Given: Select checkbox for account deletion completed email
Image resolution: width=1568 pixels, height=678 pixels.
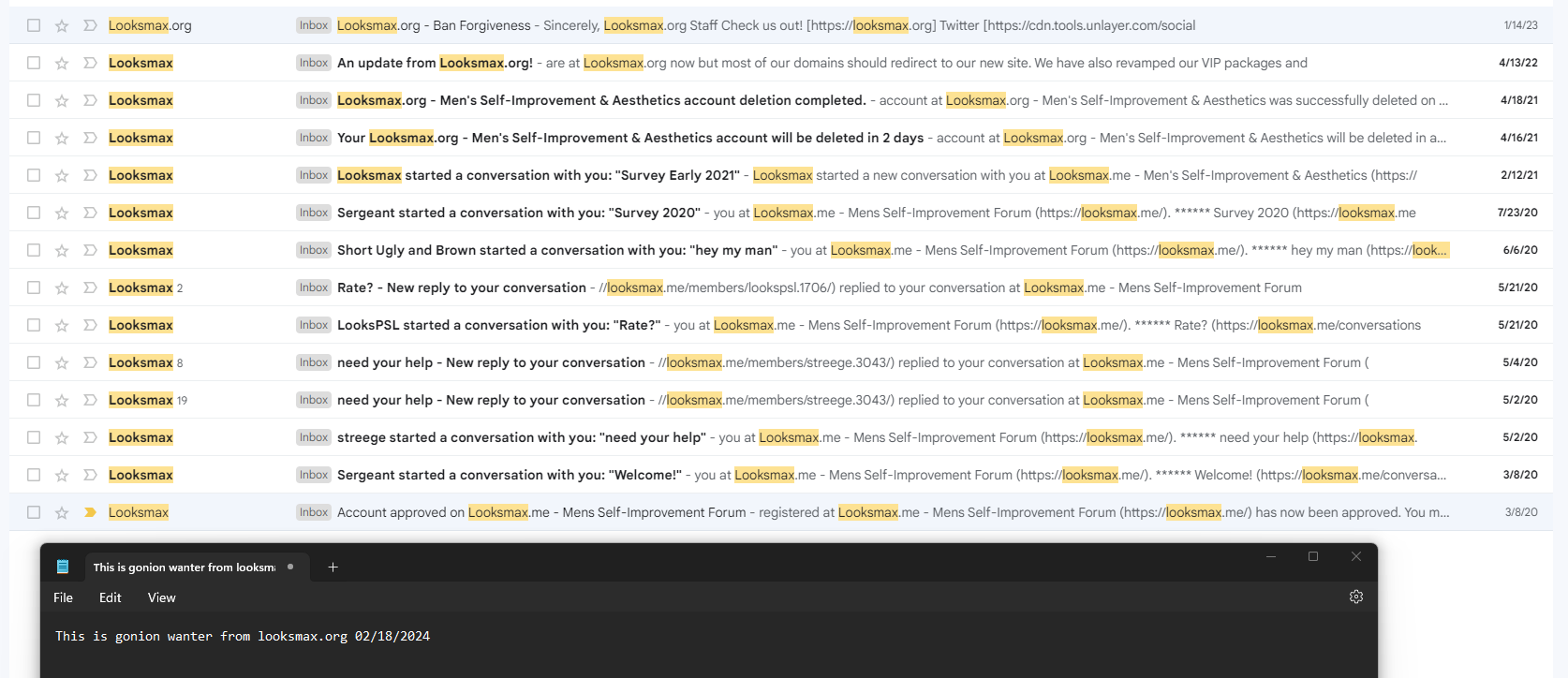Looking at the screenshot, I should (x=34, y=100).
